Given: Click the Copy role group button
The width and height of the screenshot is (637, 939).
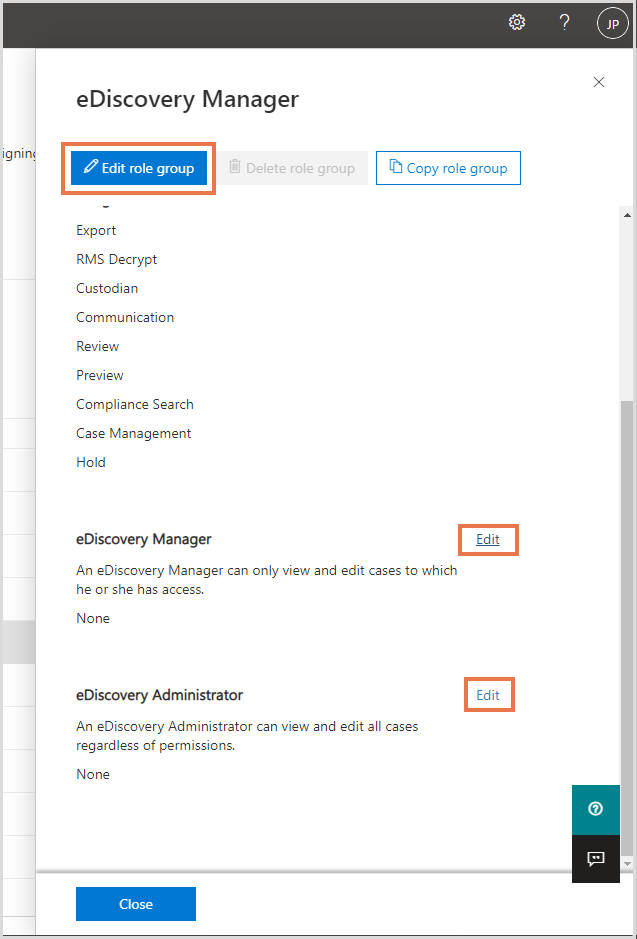Looking at the screenshot, I should (448, 168).
